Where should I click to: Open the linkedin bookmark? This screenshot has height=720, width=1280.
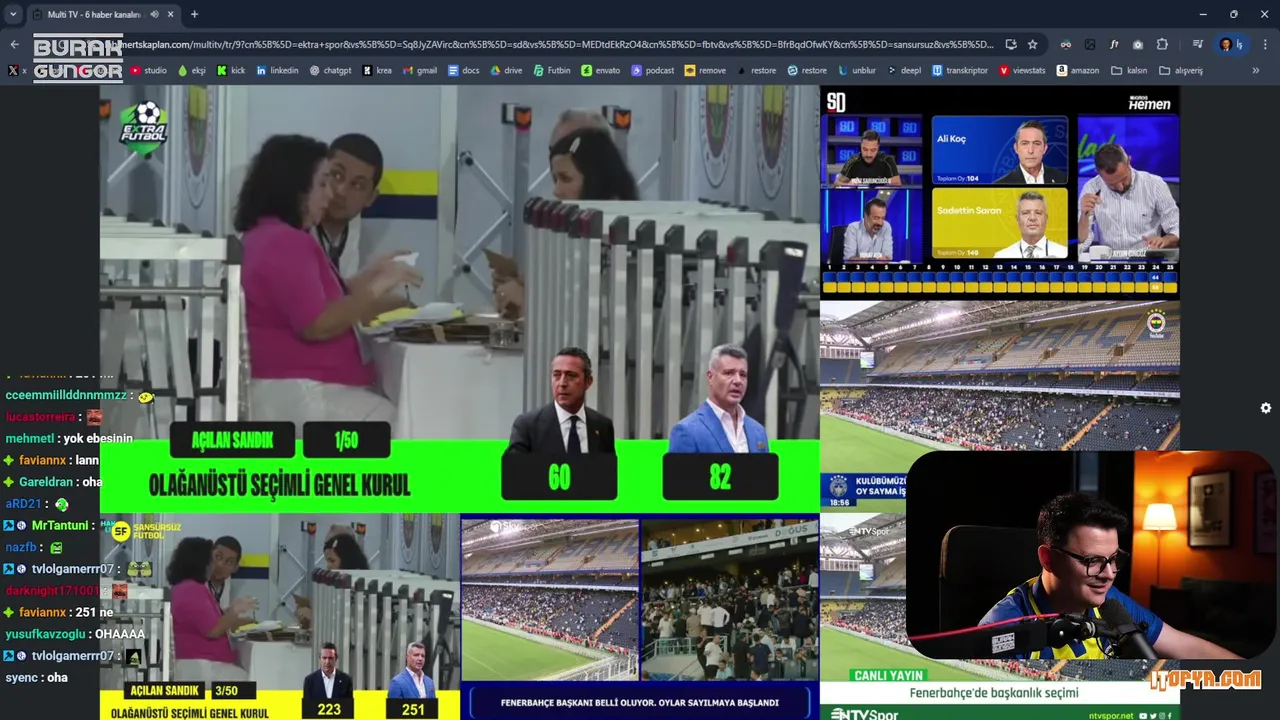tap(277, 71)
